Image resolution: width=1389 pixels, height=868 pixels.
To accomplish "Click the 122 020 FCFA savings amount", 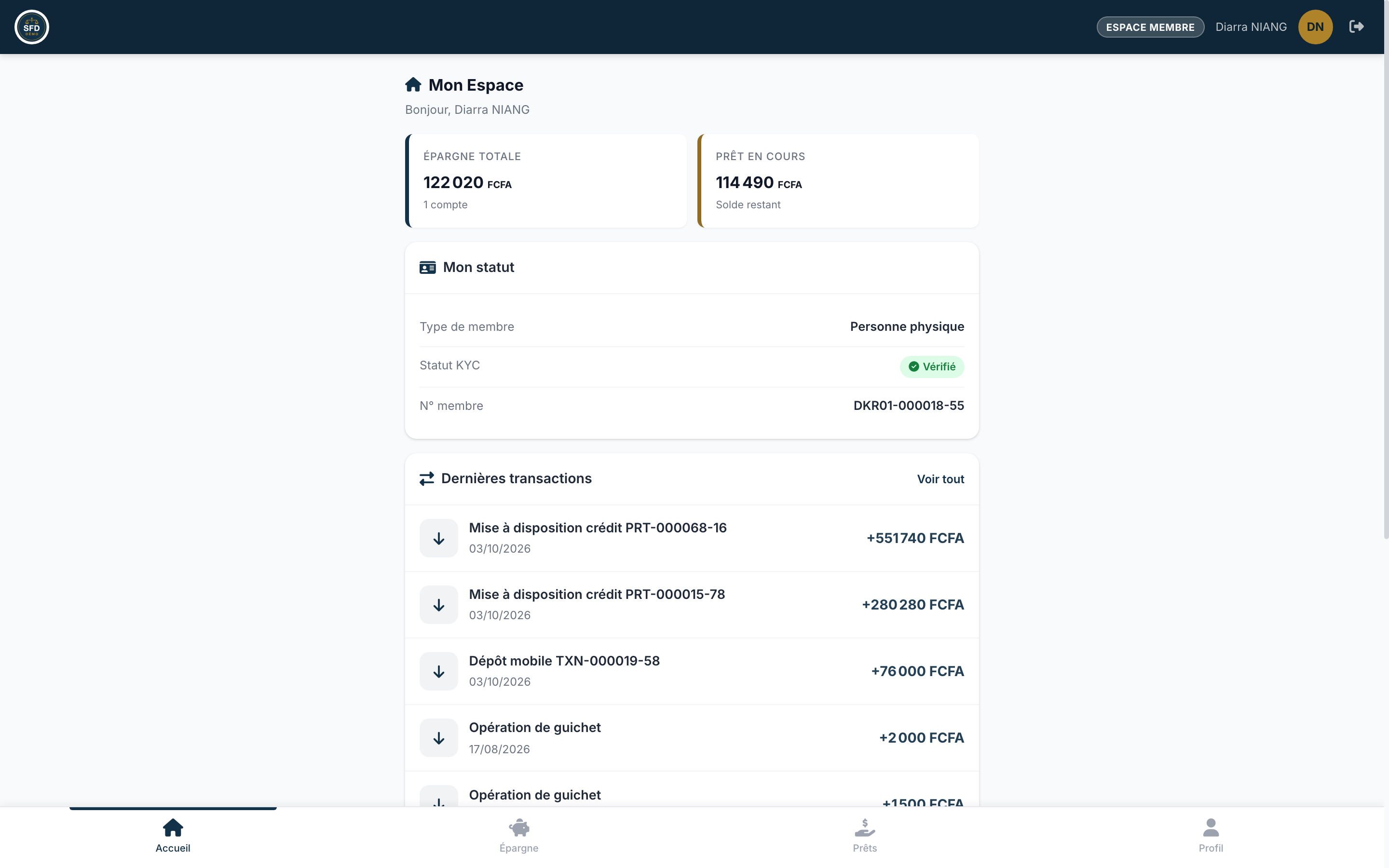I will [467, 183].
